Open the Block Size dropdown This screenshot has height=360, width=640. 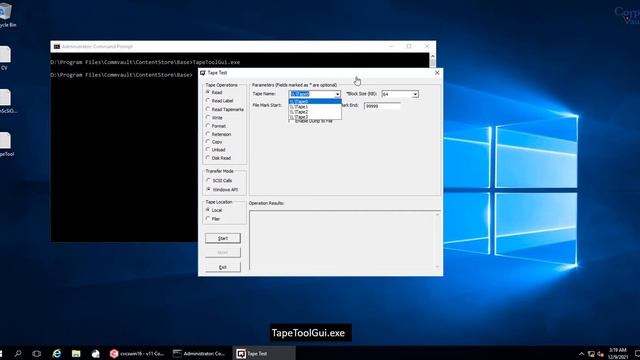coord(415,94)
